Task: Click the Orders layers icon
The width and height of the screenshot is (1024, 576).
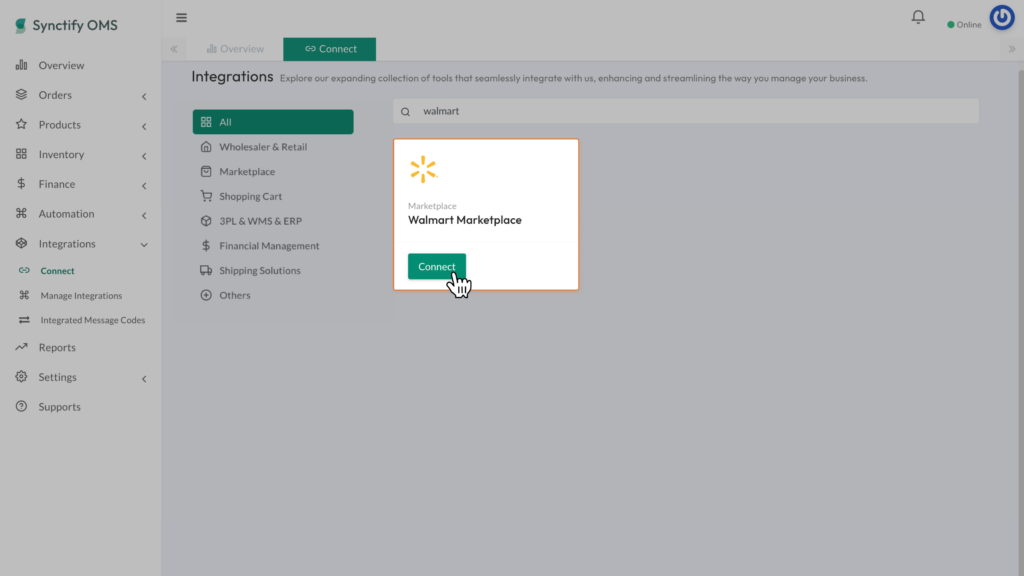Action: pyautogui.click(x=22, y=95)
